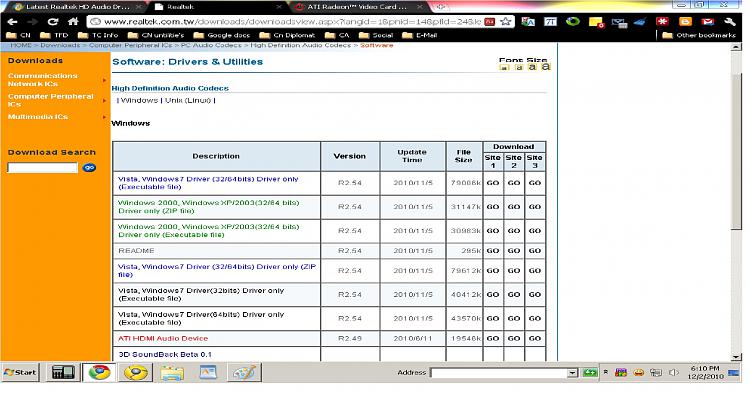
Task: Click the Windows Start button
Action: 20,372
